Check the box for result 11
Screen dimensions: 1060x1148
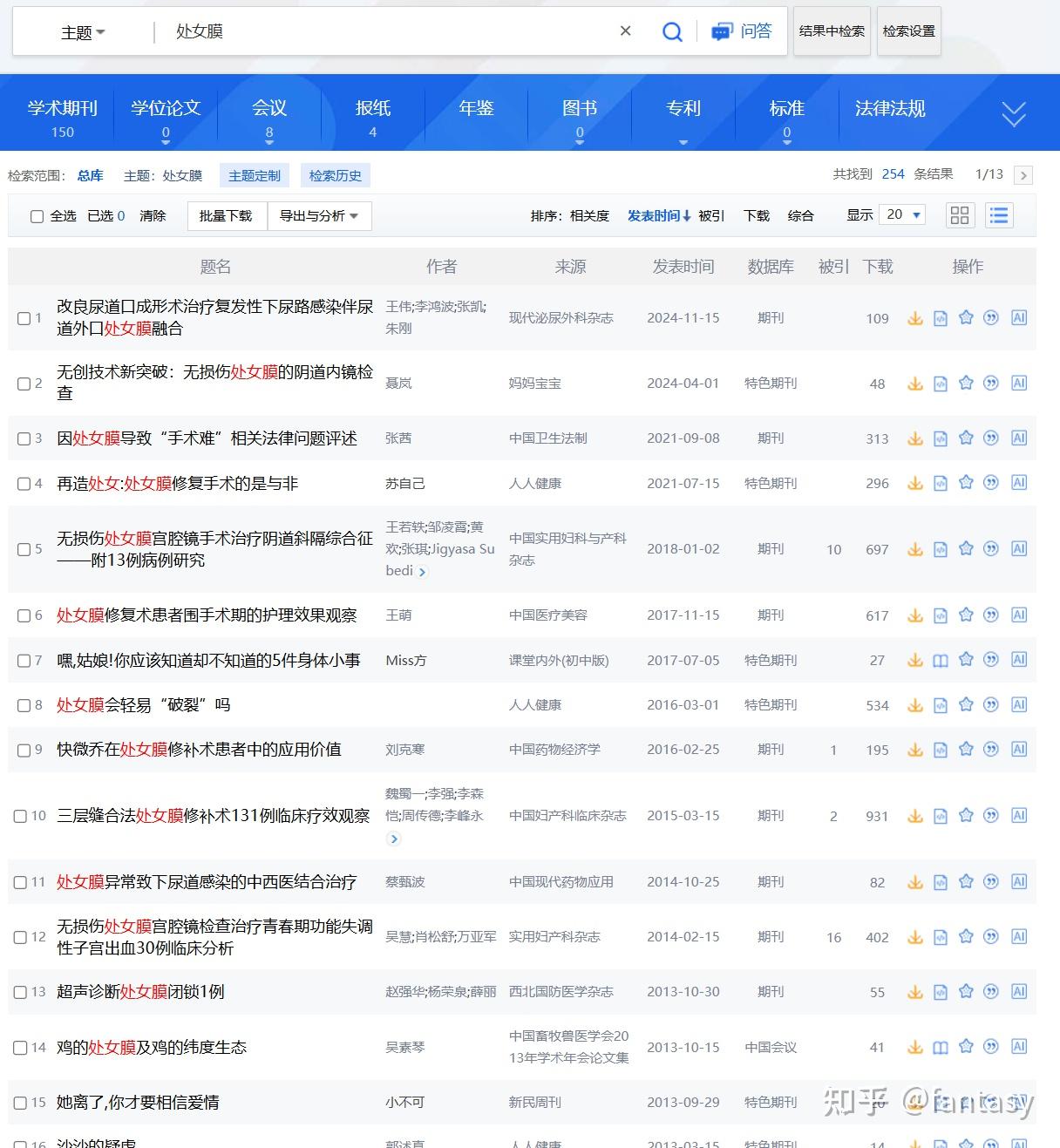pyautogui.click(x=20, y=882)
